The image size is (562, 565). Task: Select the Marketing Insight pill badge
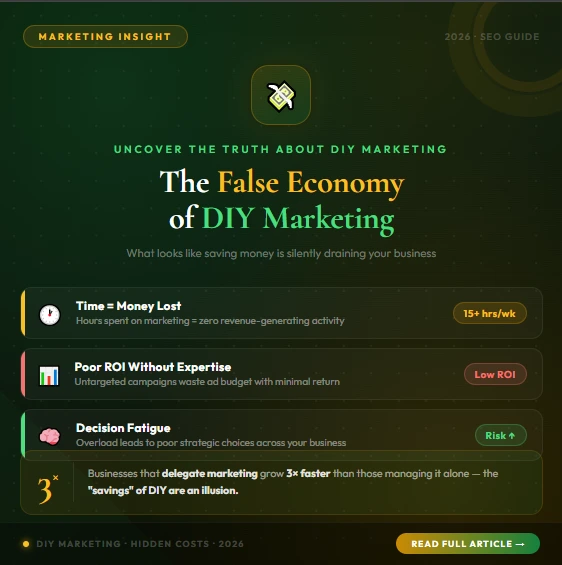click(105, 36)
